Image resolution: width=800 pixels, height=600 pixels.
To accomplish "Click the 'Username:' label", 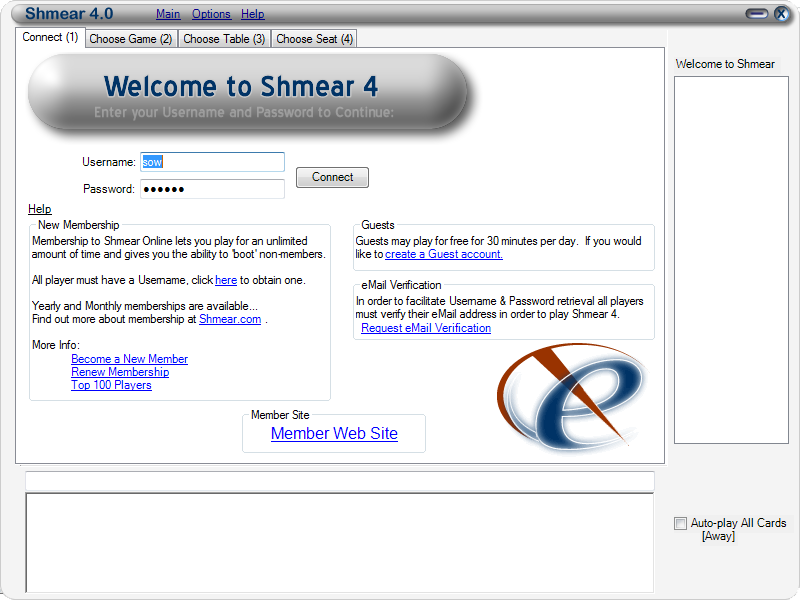I will click(109, 162).
